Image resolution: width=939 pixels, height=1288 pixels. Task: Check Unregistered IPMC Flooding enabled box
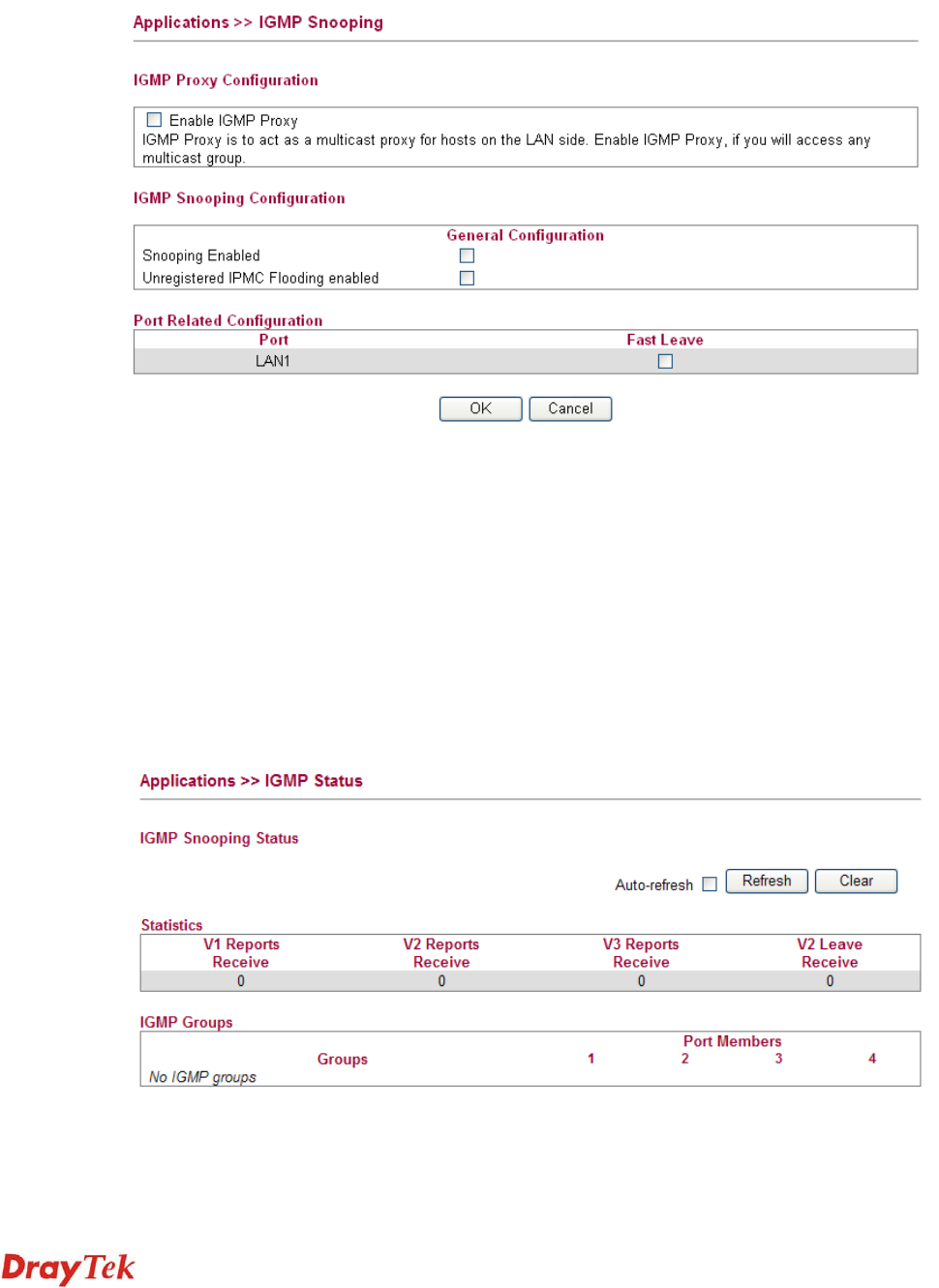click(x=467, y=278)
